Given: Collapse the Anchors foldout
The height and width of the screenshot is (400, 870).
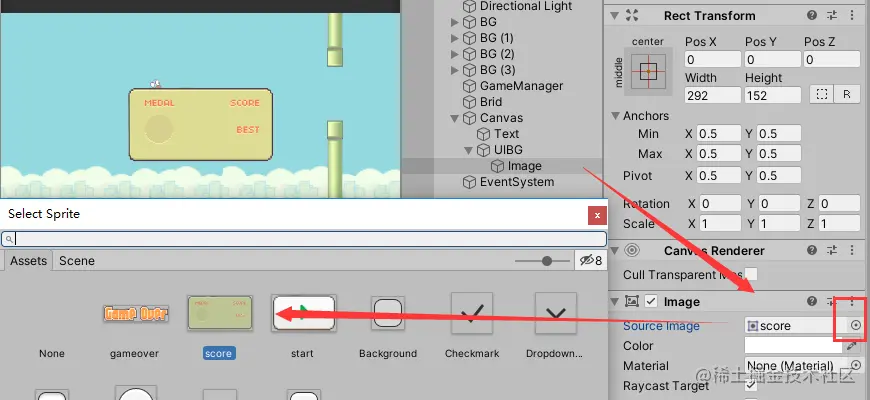Looking at the screenshot, I should click(615, 116).
